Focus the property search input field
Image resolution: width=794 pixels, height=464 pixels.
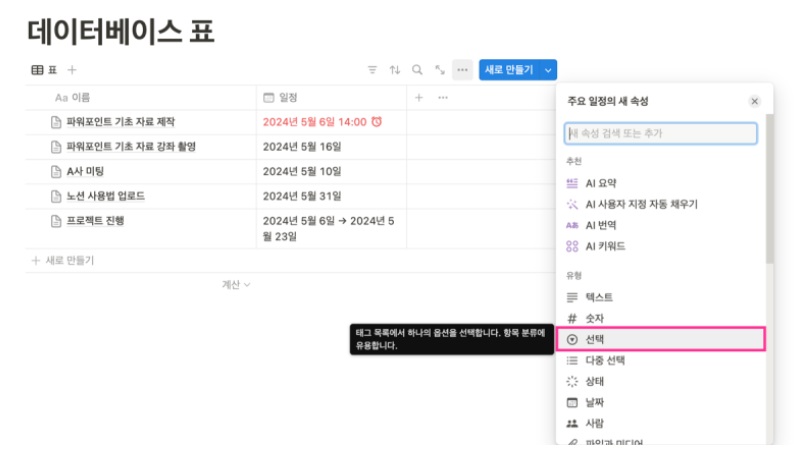tap(661, 133)
